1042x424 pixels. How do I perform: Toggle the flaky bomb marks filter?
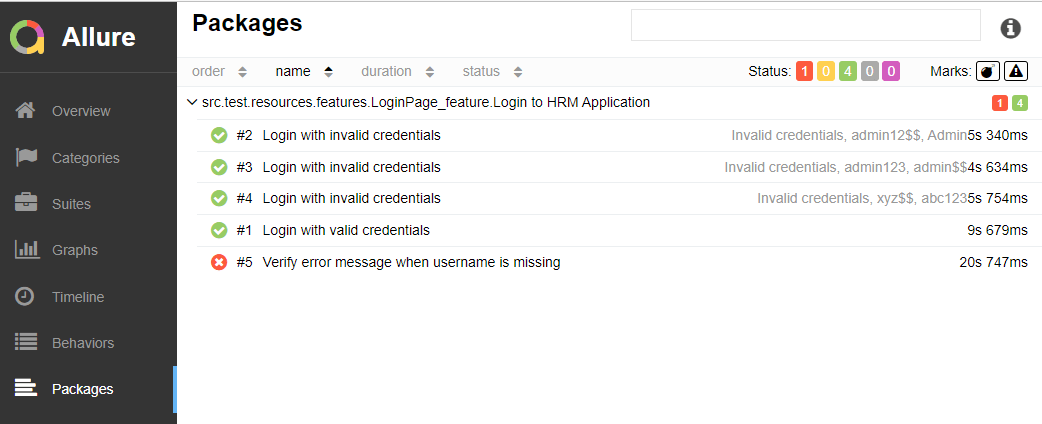coord(988,71)
